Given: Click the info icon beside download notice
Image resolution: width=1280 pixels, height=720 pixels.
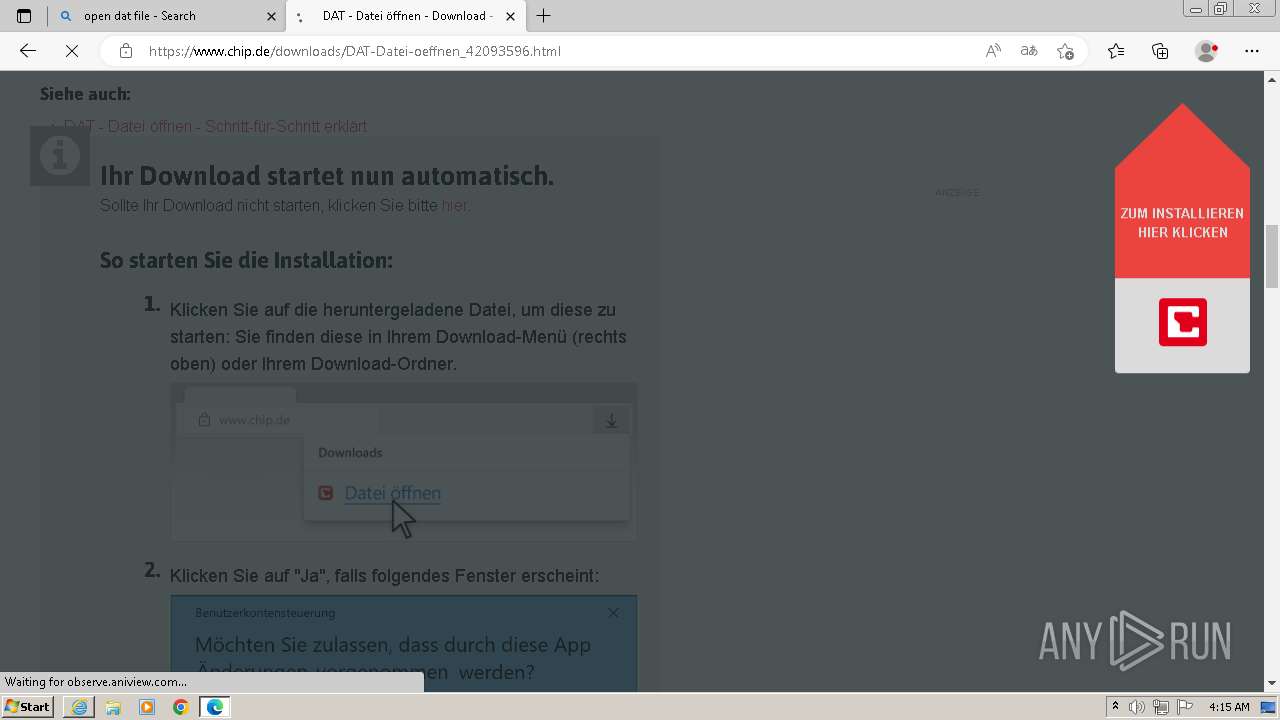Looking at the screenshot, I should (60, 155).
